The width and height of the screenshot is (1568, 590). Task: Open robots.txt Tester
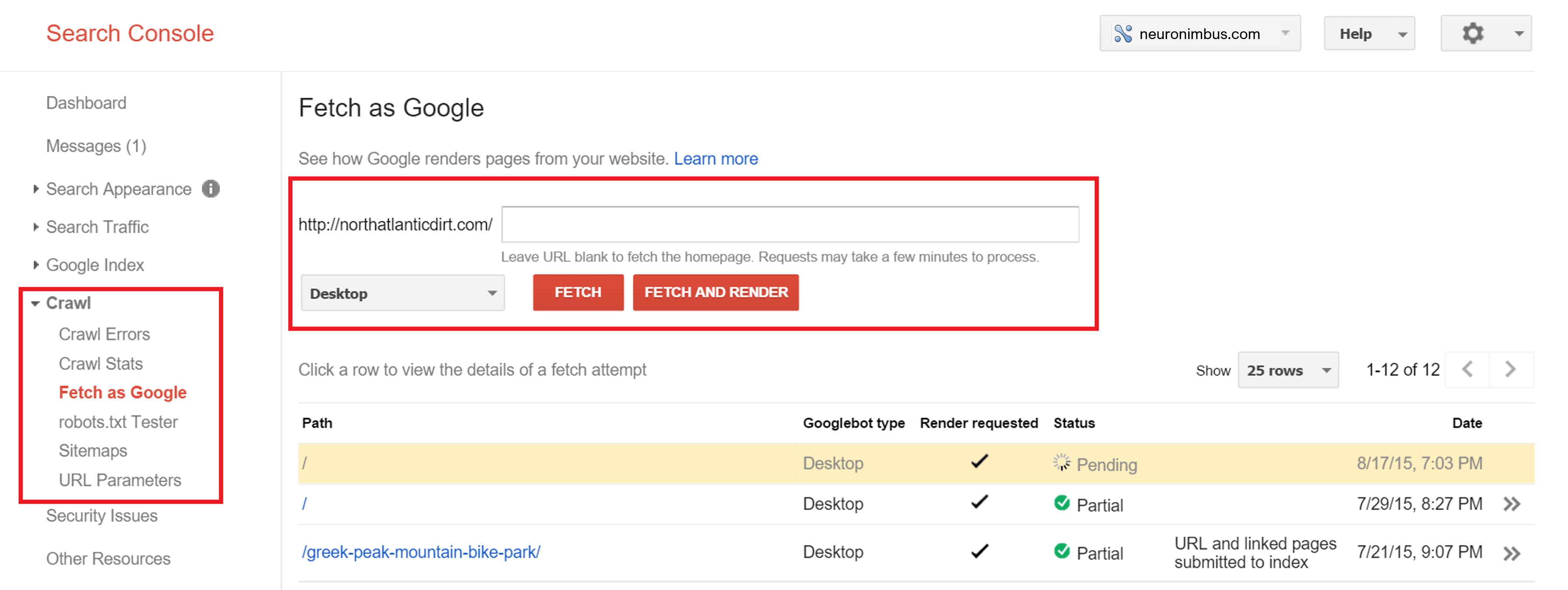118,422
